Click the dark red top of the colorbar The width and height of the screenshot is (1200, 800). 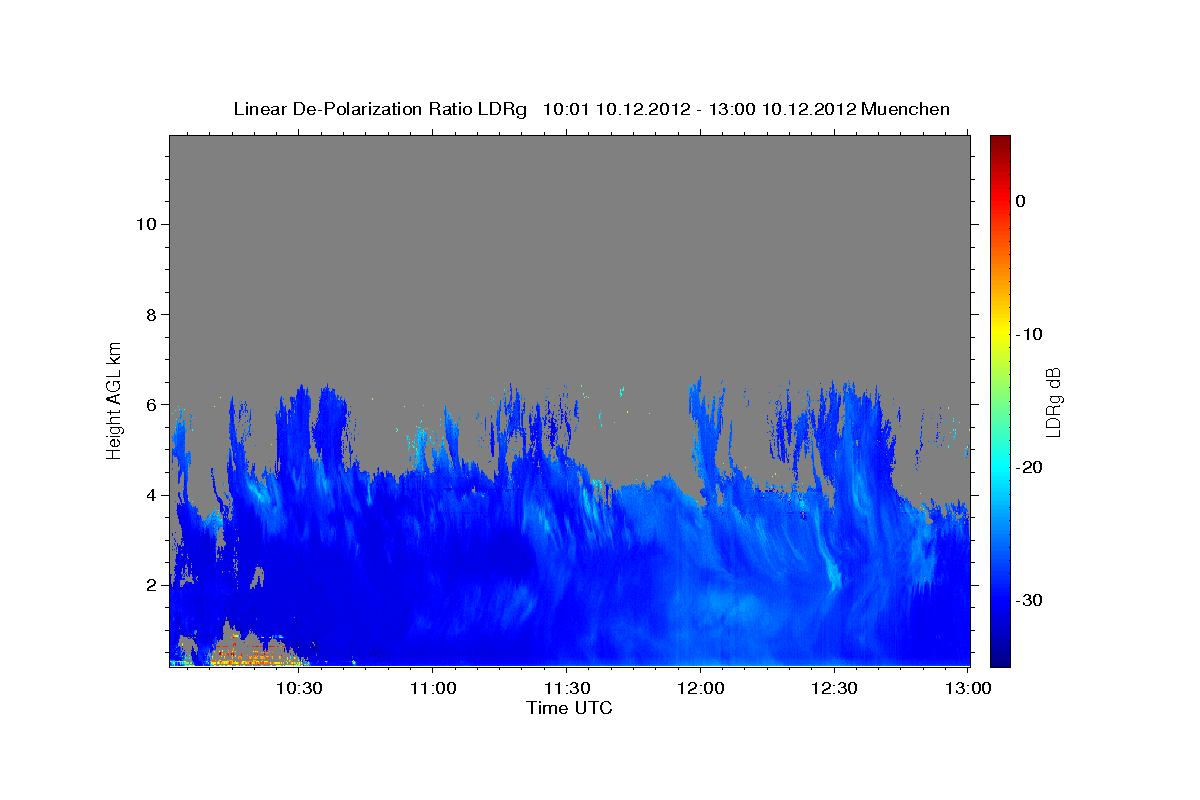tap(1000, 143)
